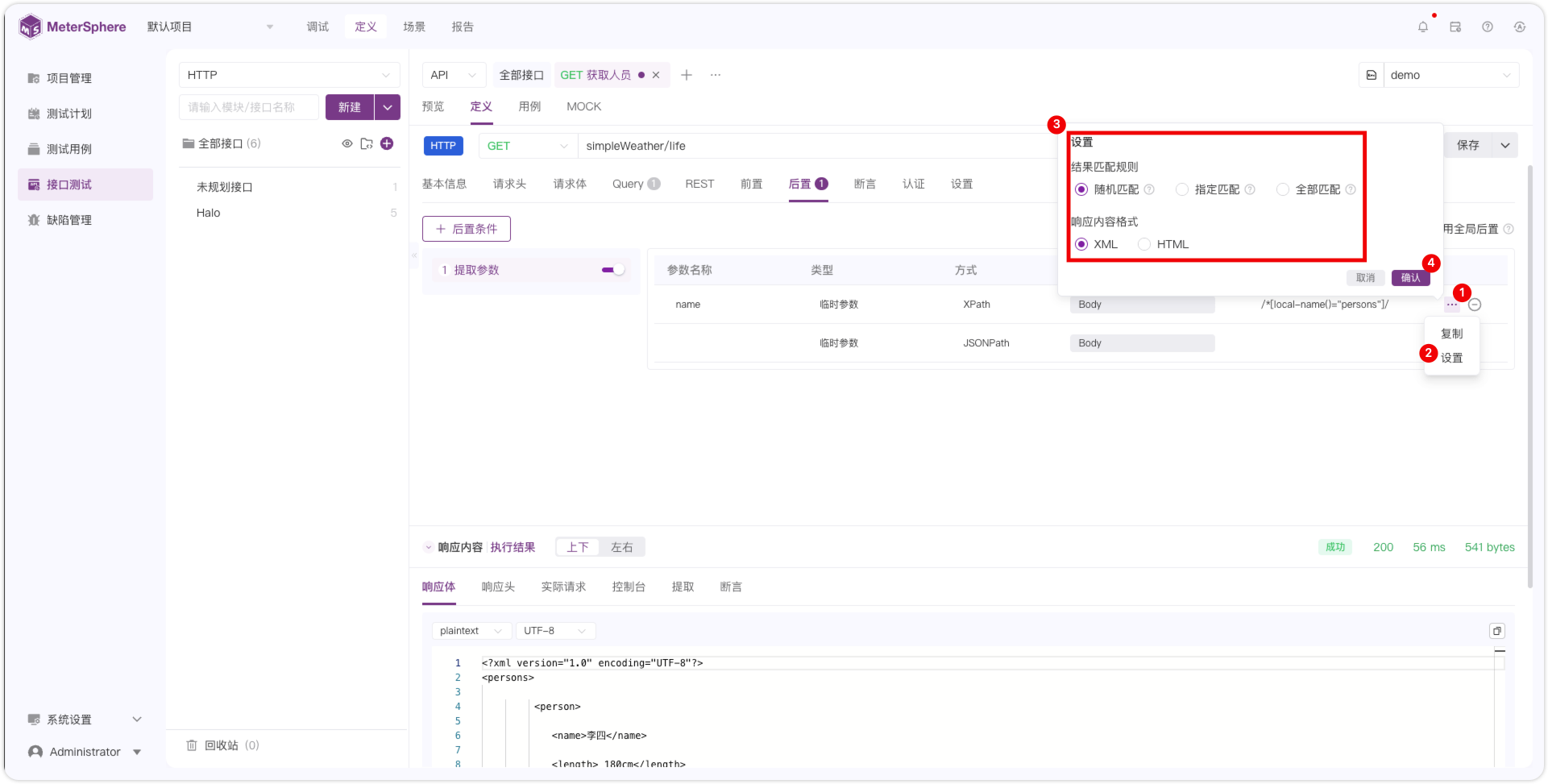Expand the 保存 dropdown arrow
The width and height of the screenshot is (1548, 784).
pos(1505,145)
